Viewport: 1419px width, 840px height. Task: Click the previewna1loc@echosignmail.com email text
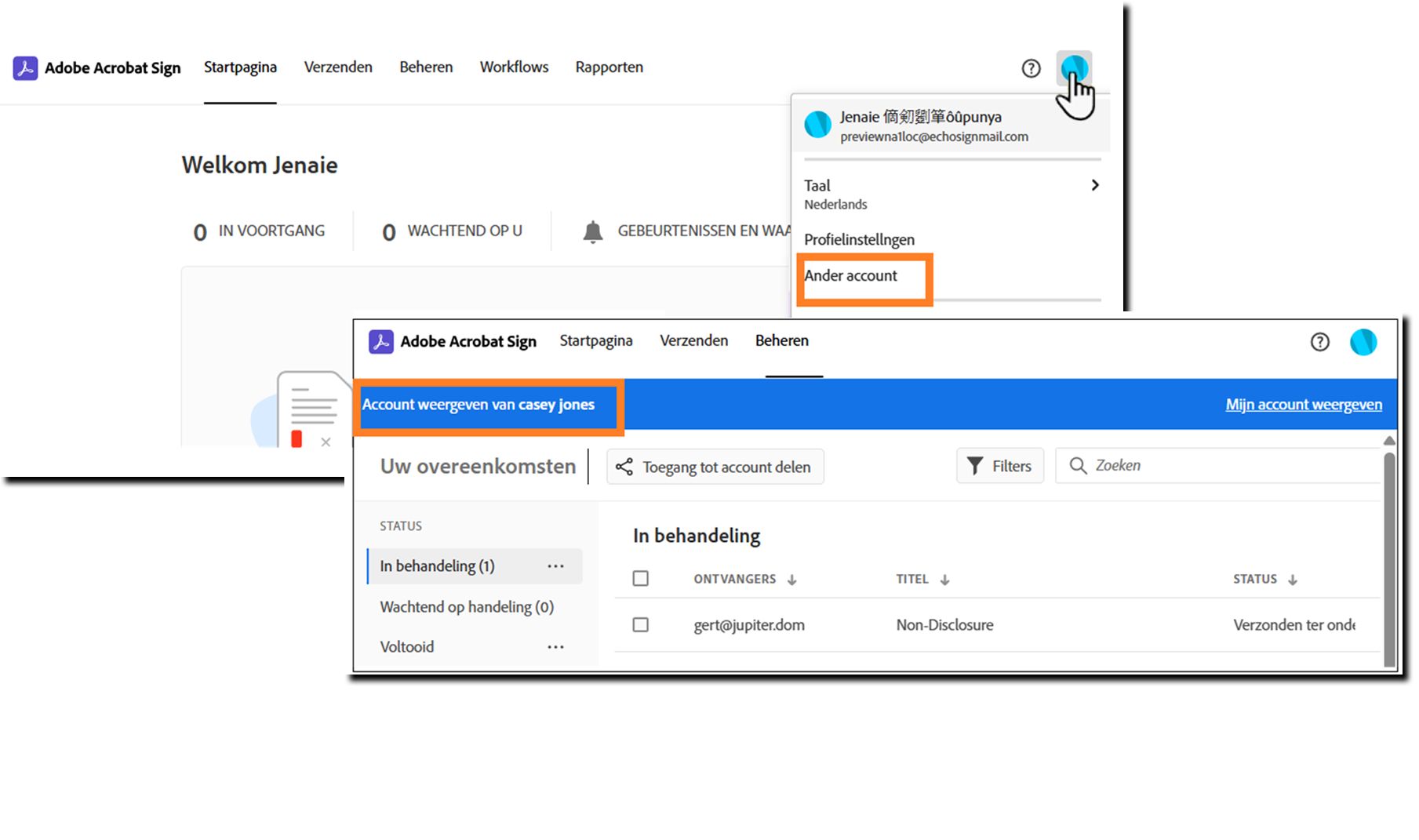(x=934, y=137)
